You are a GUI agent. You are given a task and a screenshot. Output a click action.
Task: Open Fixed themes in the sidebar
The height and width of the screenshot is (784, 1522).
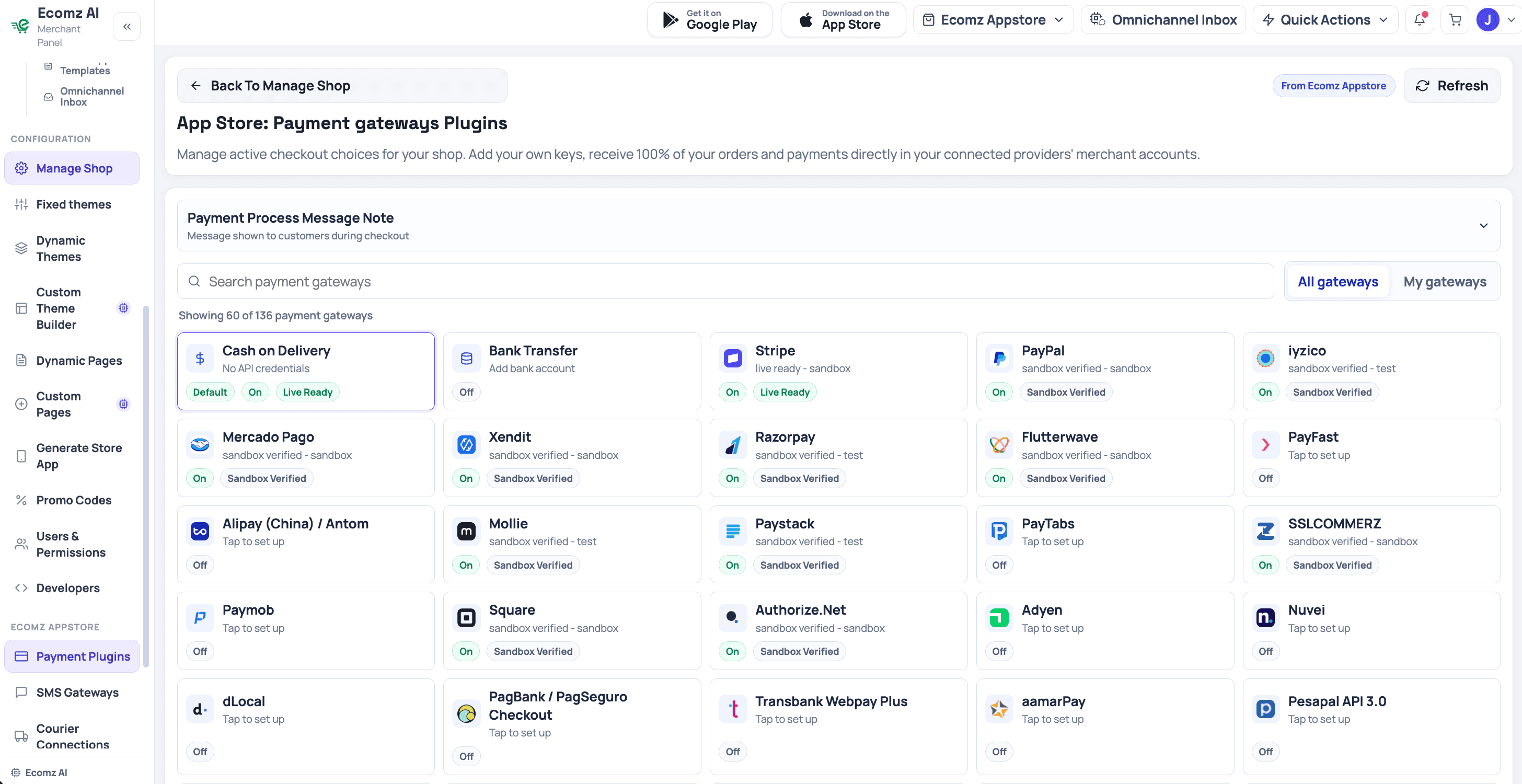point(72,204)
